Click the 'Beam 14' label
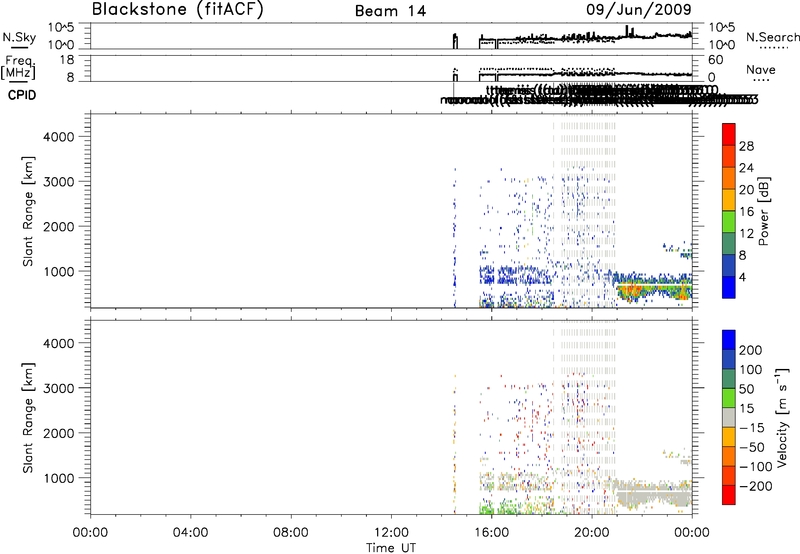The image size is (800, 554). pyautogui.click(x=390, y=11)
